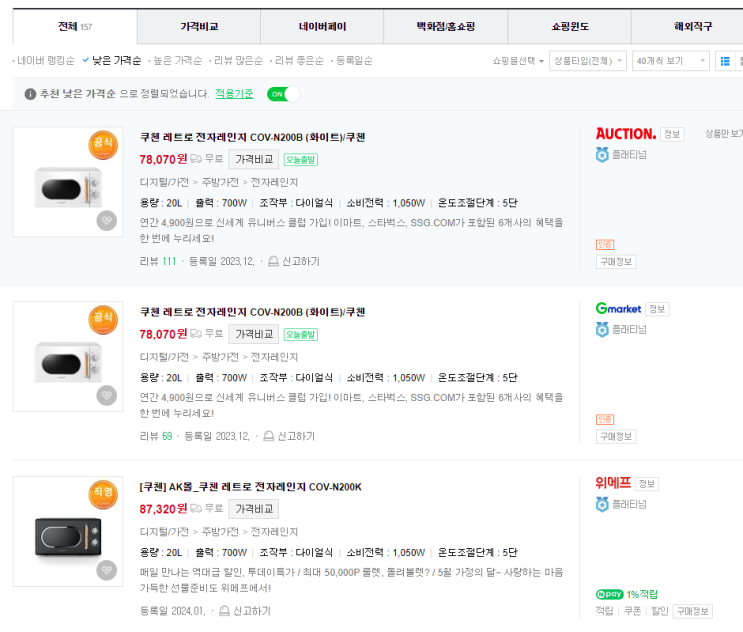
Task: Click 구매정보 button in Auction listing
Action: pos(616,262)
